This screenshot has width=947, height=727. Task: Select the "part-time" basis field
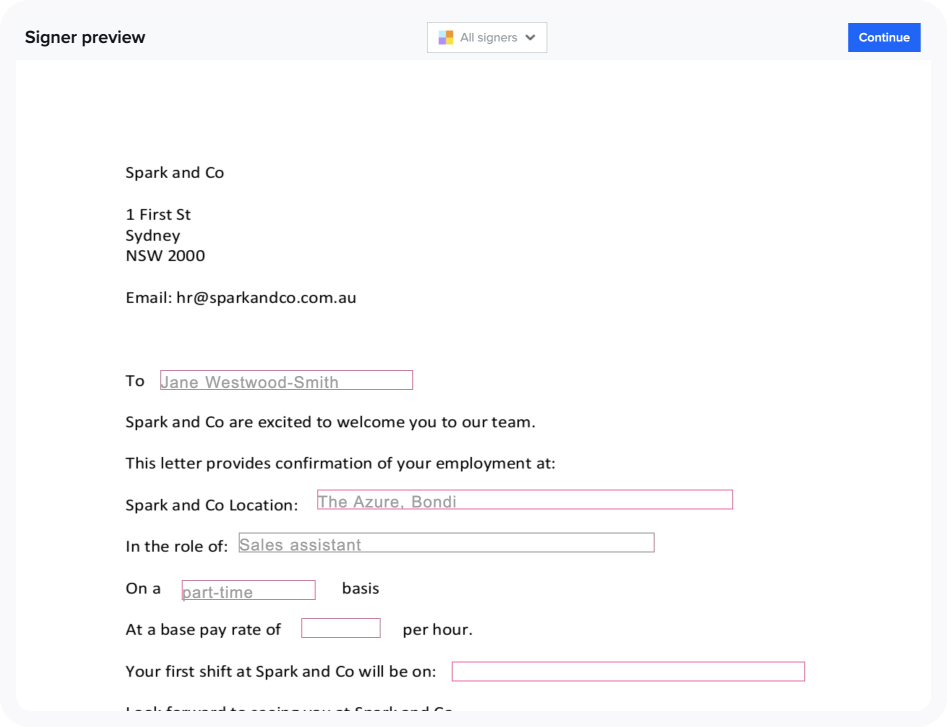point(247,589)
